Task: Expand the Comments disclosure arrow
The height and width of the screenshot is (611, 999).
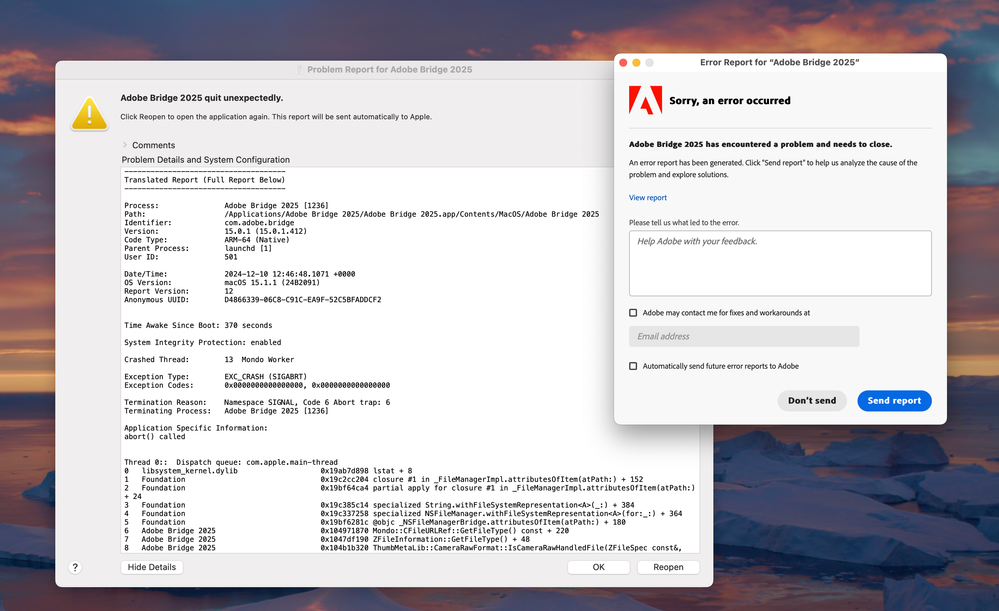Action: tap(125, 145)
